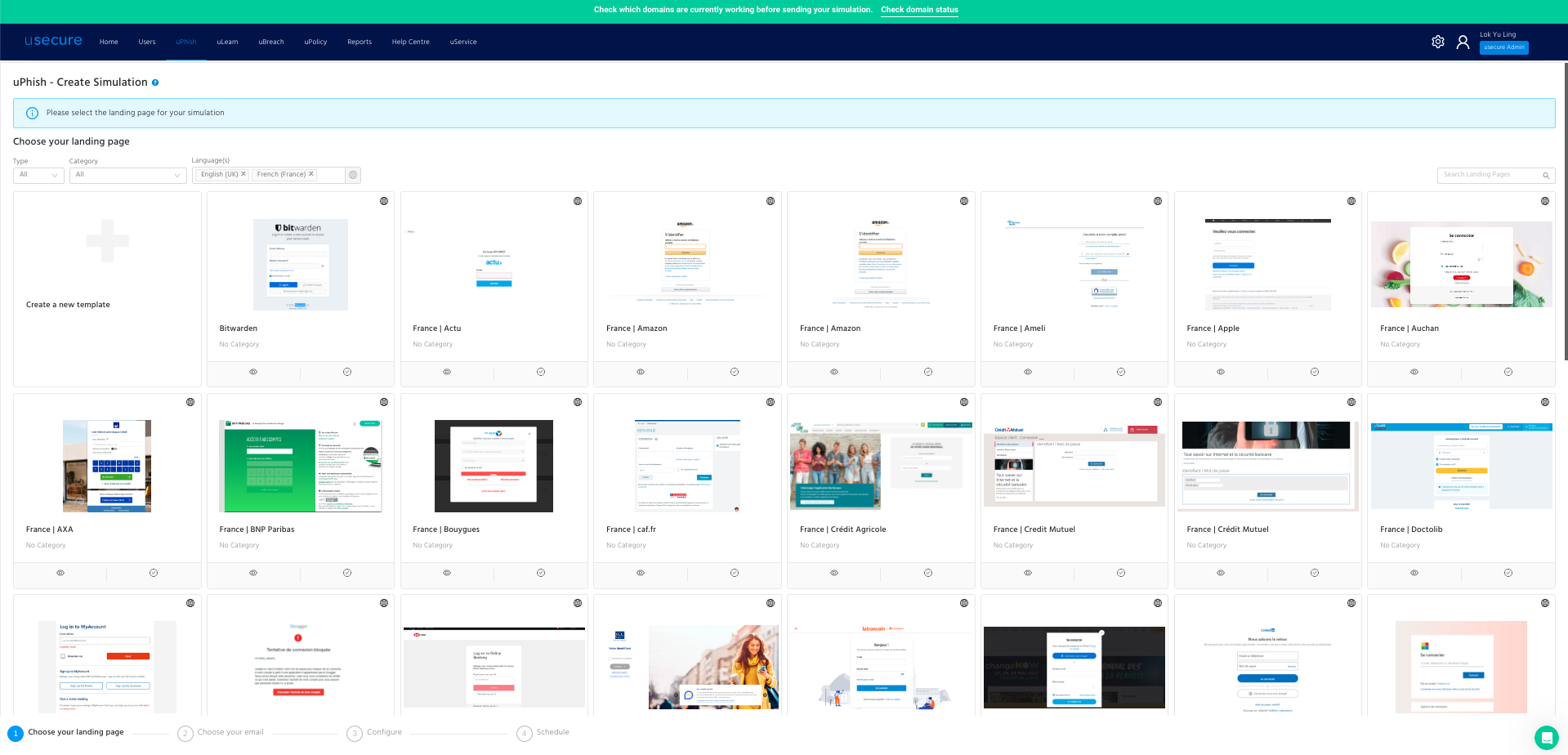The height and width of the screenshot is (755, 1568).
Task: Click the page vertical scrollbar
Action: (x=1565, y=211)
